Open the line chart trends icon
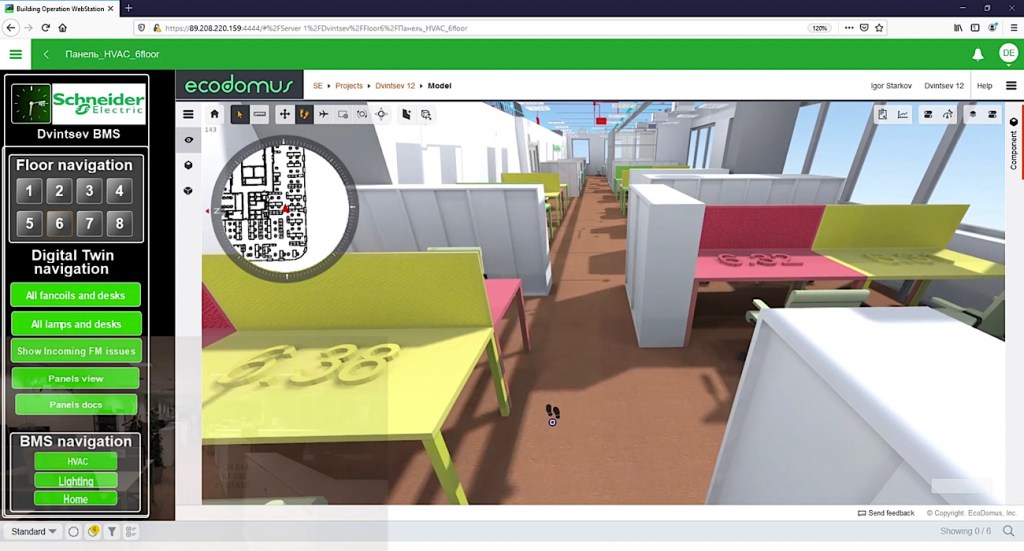Image resolution: width=1024 pixels, height=551 pixels. [903, 114]
